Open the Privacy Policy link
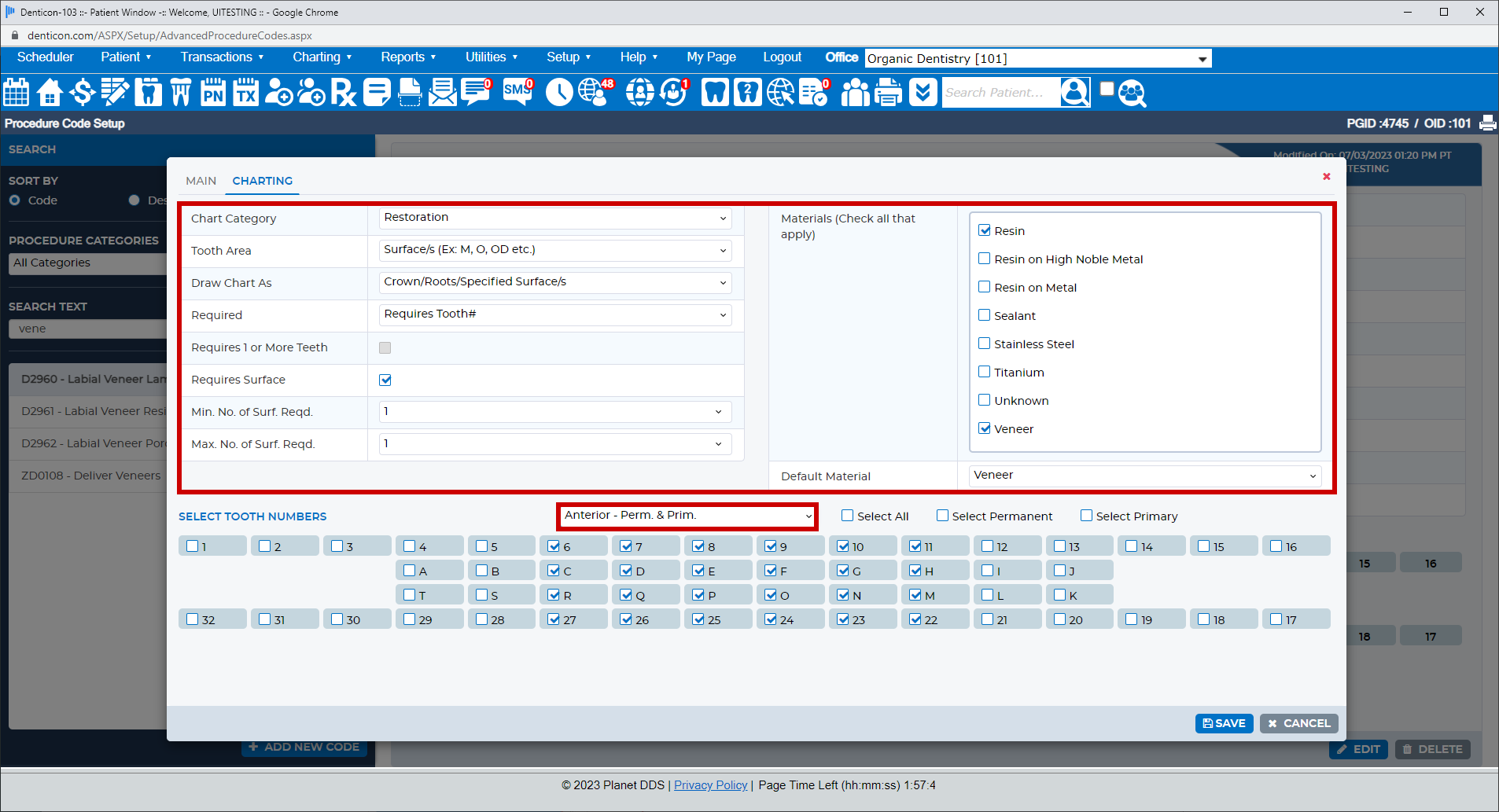Screen dimensions: 1499x812 [x=710, y=784]
